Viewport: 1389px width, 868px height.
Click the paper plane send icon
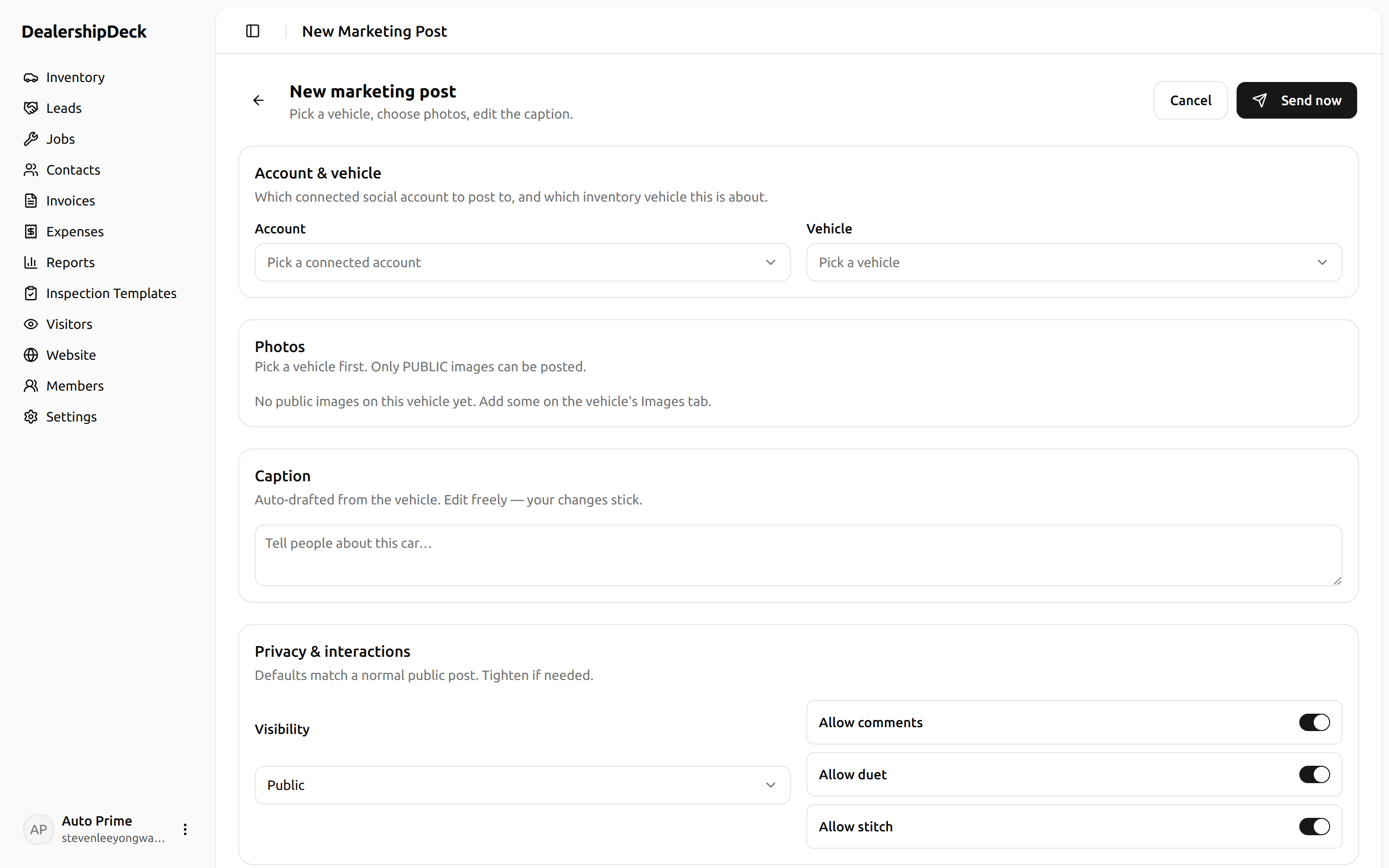1259,100
